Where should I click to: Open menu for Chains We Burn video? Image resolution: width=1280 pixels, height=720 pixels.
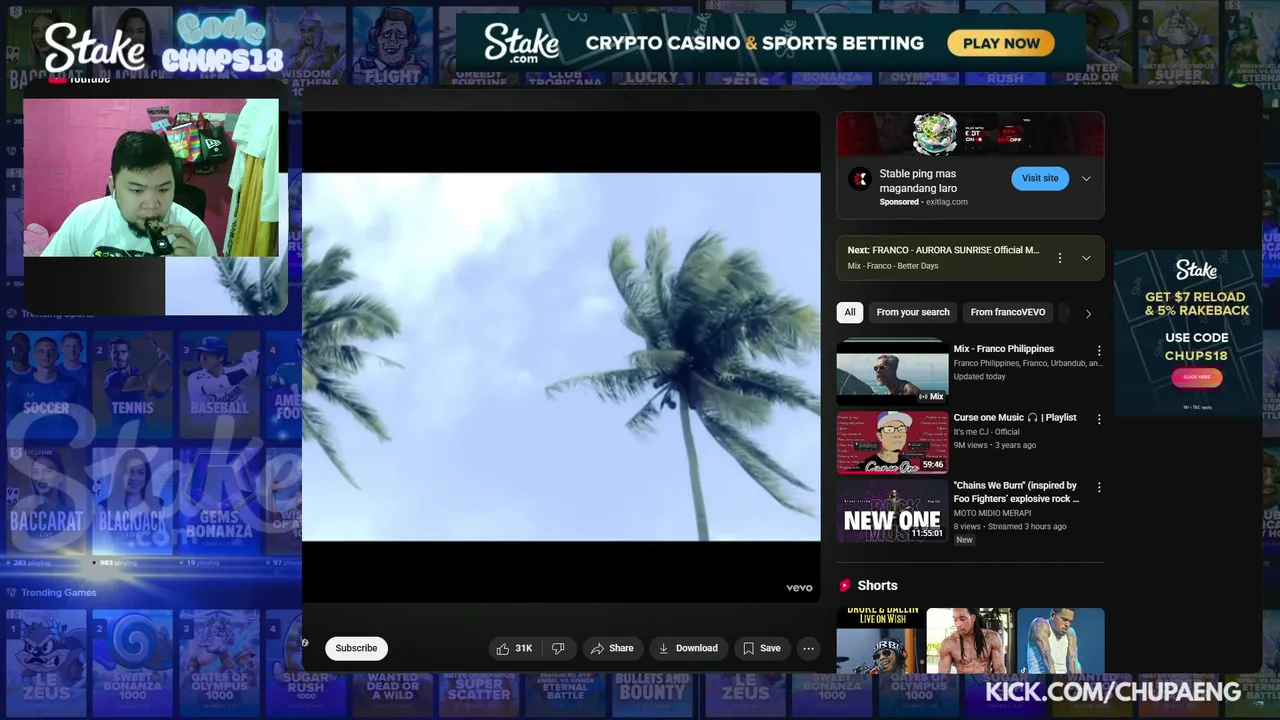click(1099, 487)
